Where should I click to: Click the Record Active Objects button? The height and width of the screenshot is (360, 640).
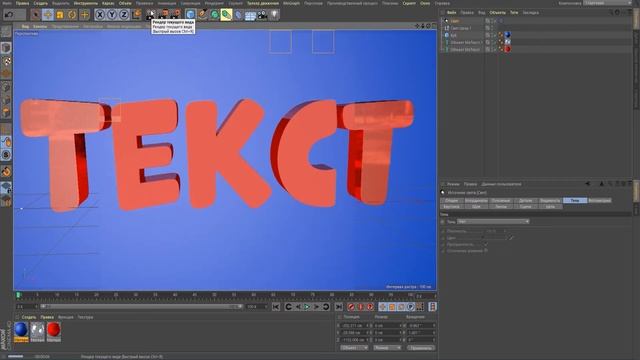point(351,307)
